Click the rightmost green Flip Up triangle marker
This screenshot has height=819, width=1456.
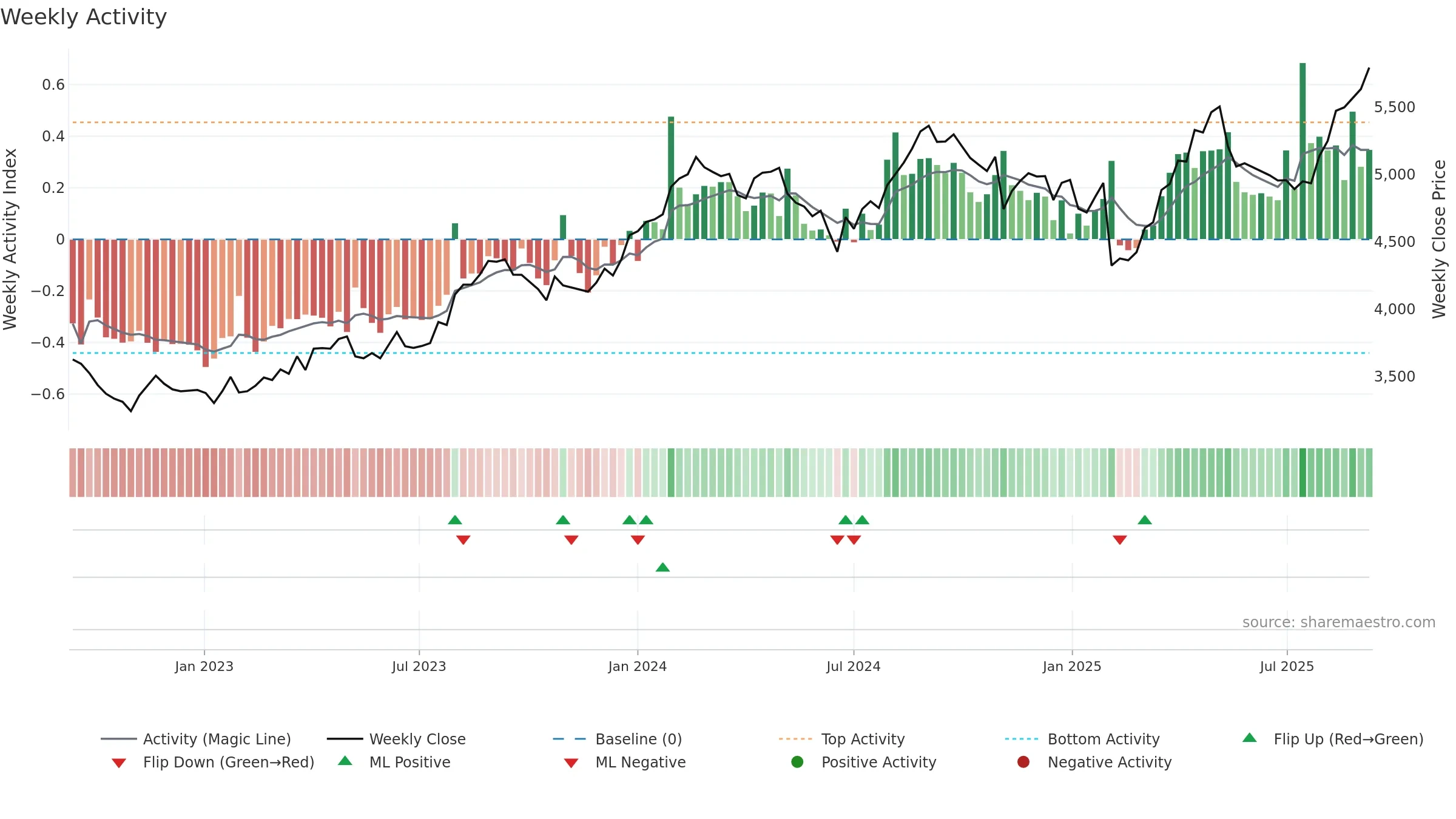1145,520
